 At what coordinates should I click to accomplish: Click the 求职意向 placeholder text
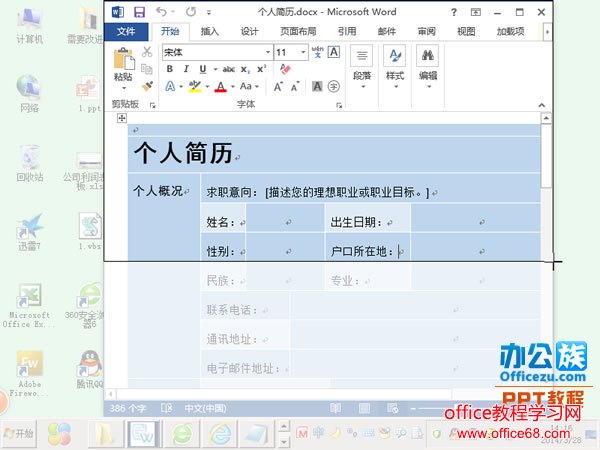(x=347, y=192)
